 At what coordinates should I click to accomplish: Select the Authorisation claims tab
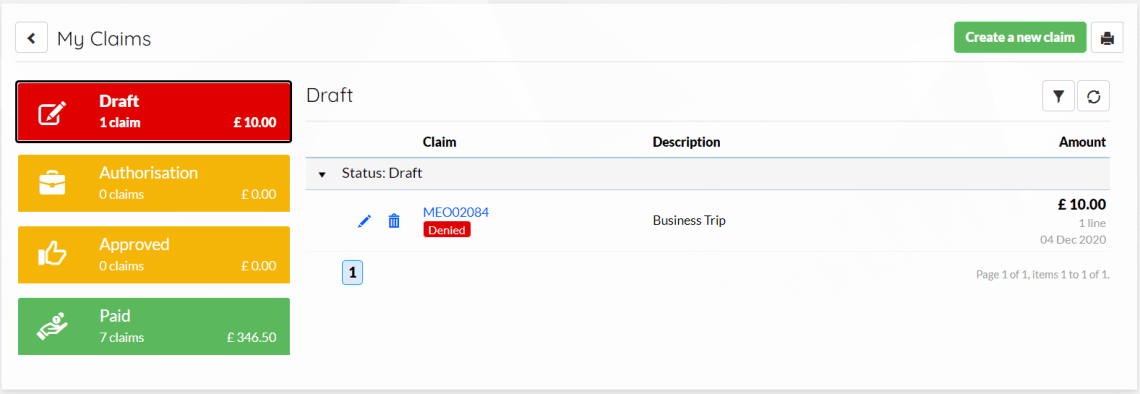pos(153,183)
